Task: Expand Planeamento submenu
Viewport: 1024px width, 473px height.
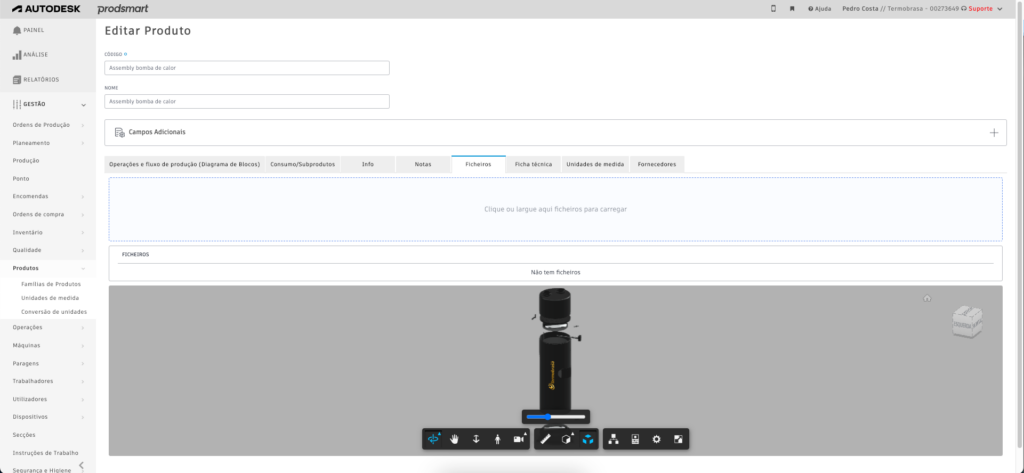Action: [x=83, y=143]
